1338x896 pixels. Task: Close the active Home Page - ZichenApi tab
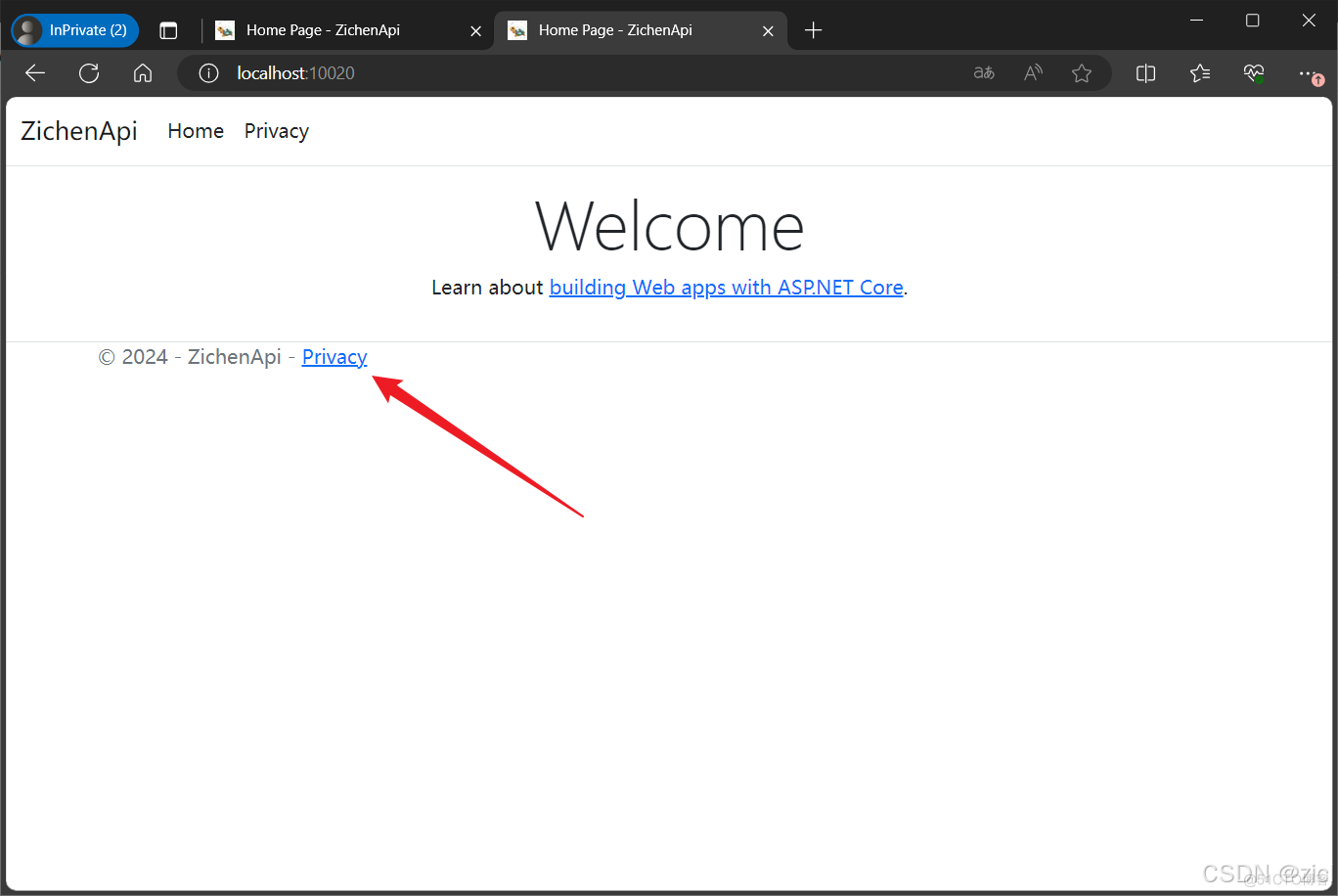point(768,31)
